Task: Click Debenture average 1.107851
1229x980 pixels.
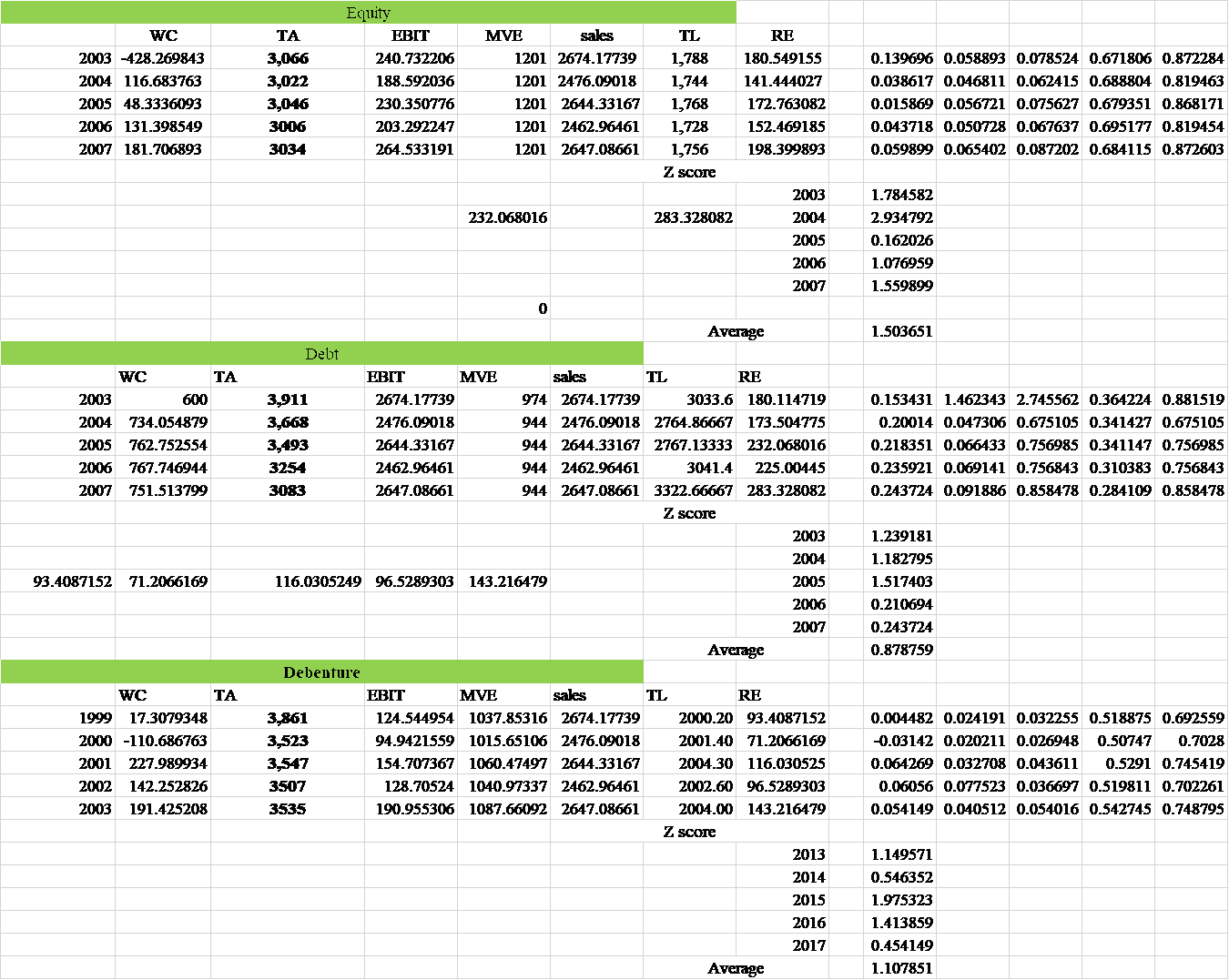Action: click(899, 968)
